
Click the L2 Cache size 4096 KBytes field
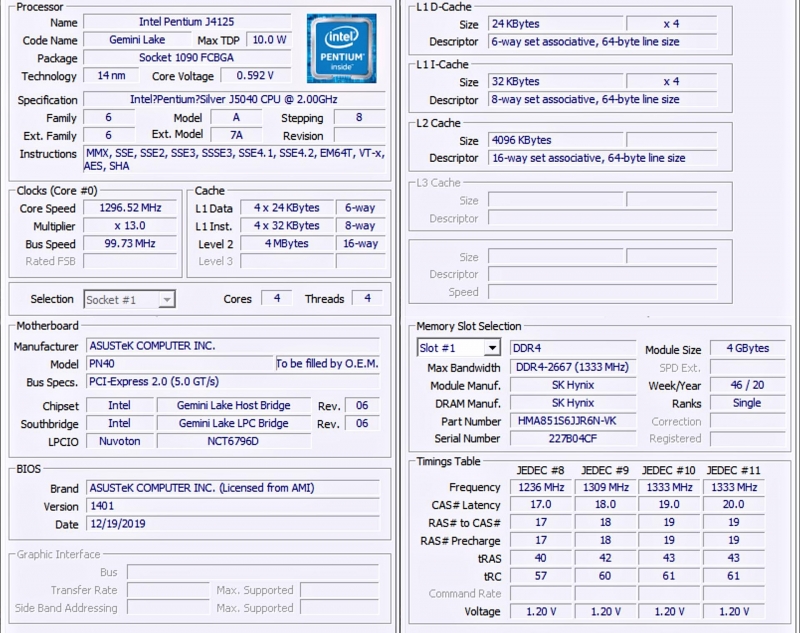click(x=556, y=140)
